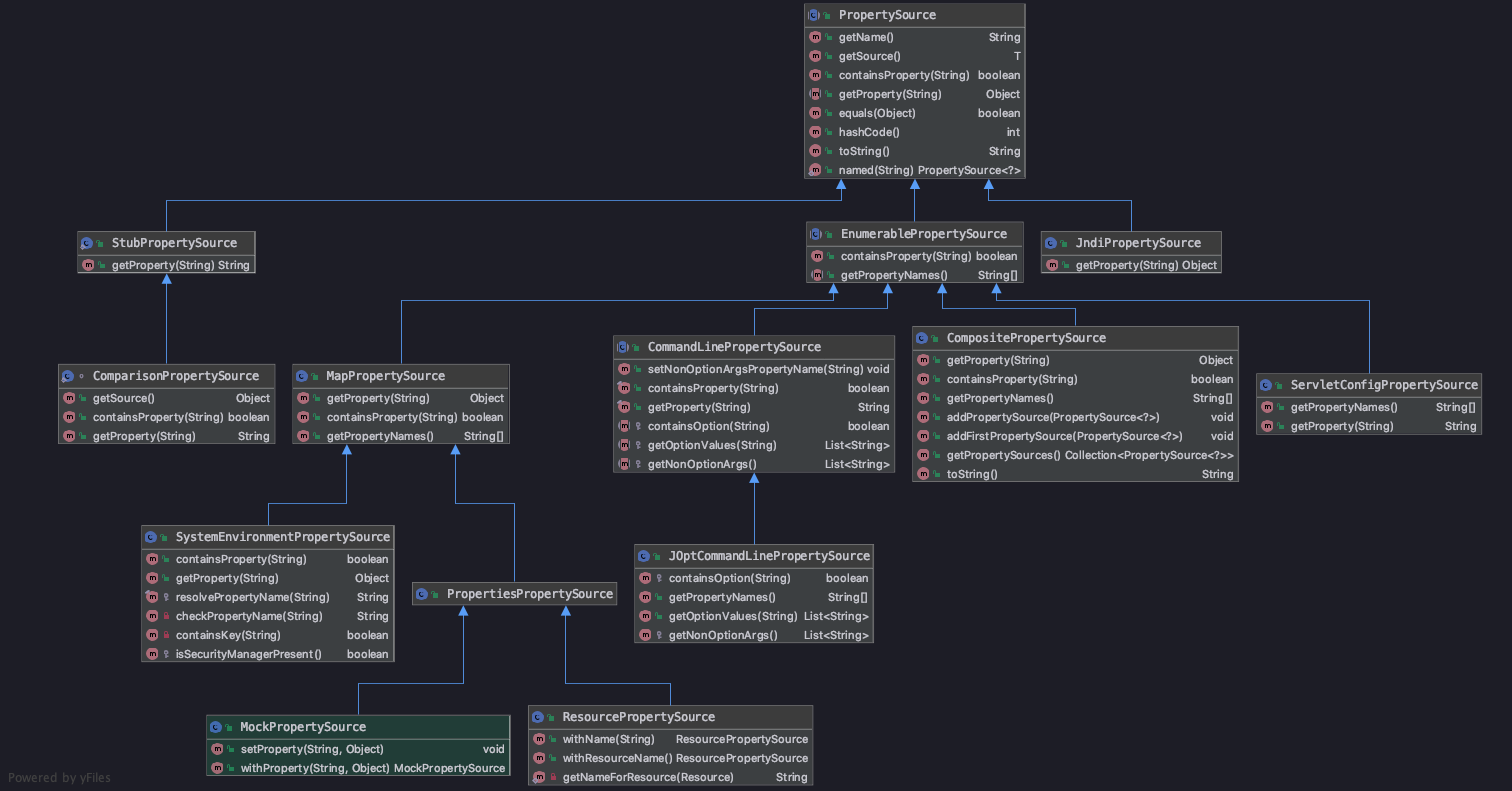Click the PropertiesPropertySource node

tap(515, 594)
